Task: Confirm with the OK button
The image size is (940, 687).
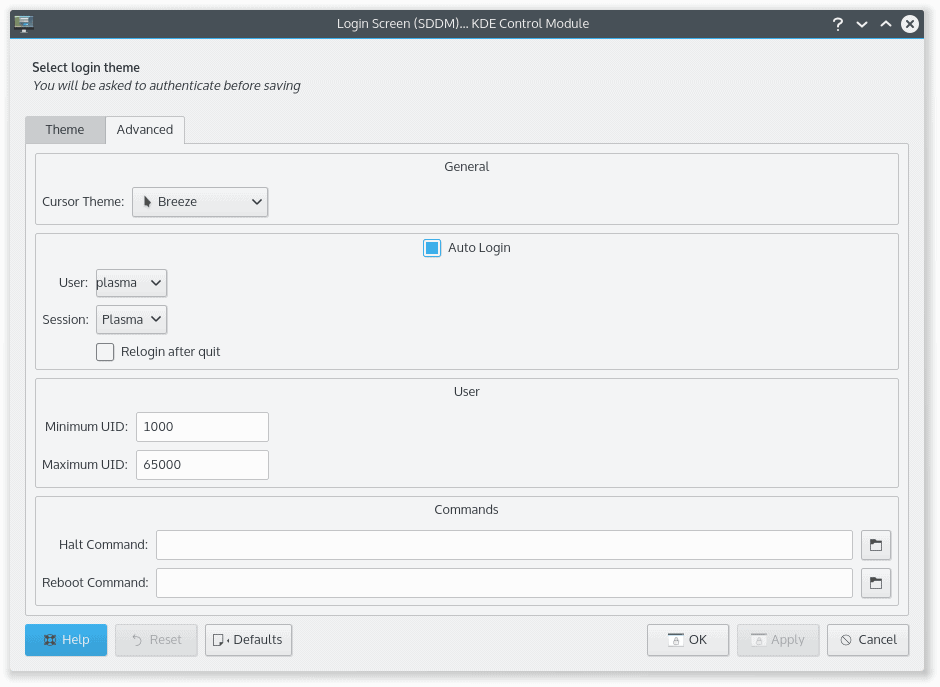Action: pyautogui.click(x=688, y=640)
